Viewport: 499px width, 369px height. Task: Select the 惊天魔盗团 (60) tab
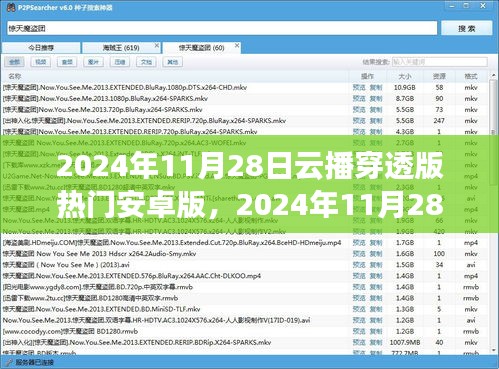[201, 48]
